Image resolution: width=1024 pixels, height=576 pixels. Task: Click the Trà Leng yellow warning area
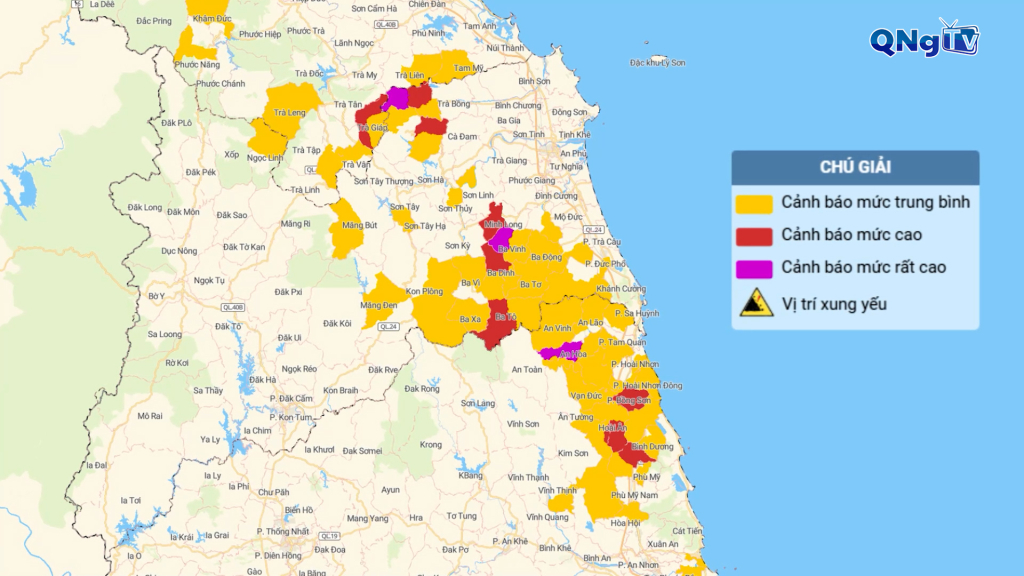287,116
